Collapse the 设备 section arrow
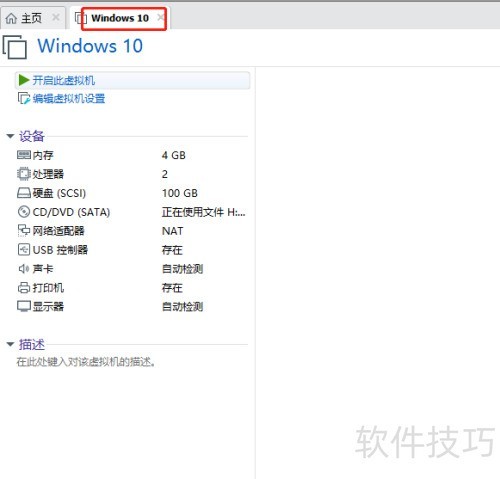The image size is (500, 479). click(x=10, y=136)
